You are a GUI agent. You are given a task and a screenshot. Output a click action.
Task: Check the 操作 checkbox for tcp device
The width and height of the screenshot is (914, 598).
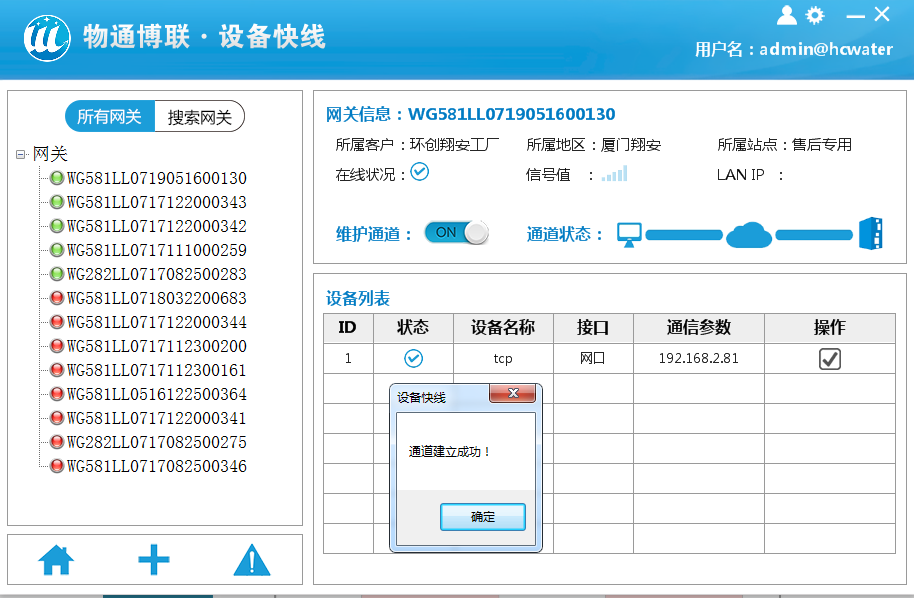tap(829, 359)
